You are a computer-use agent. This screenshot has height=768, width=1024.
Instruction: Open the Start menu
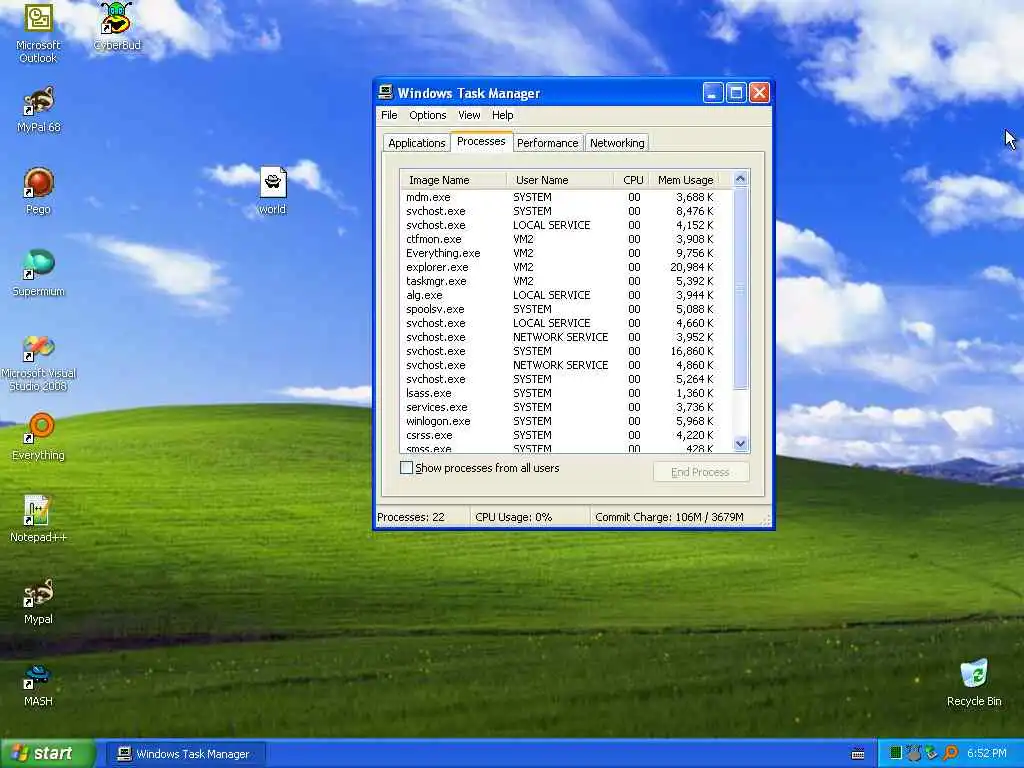47,754
